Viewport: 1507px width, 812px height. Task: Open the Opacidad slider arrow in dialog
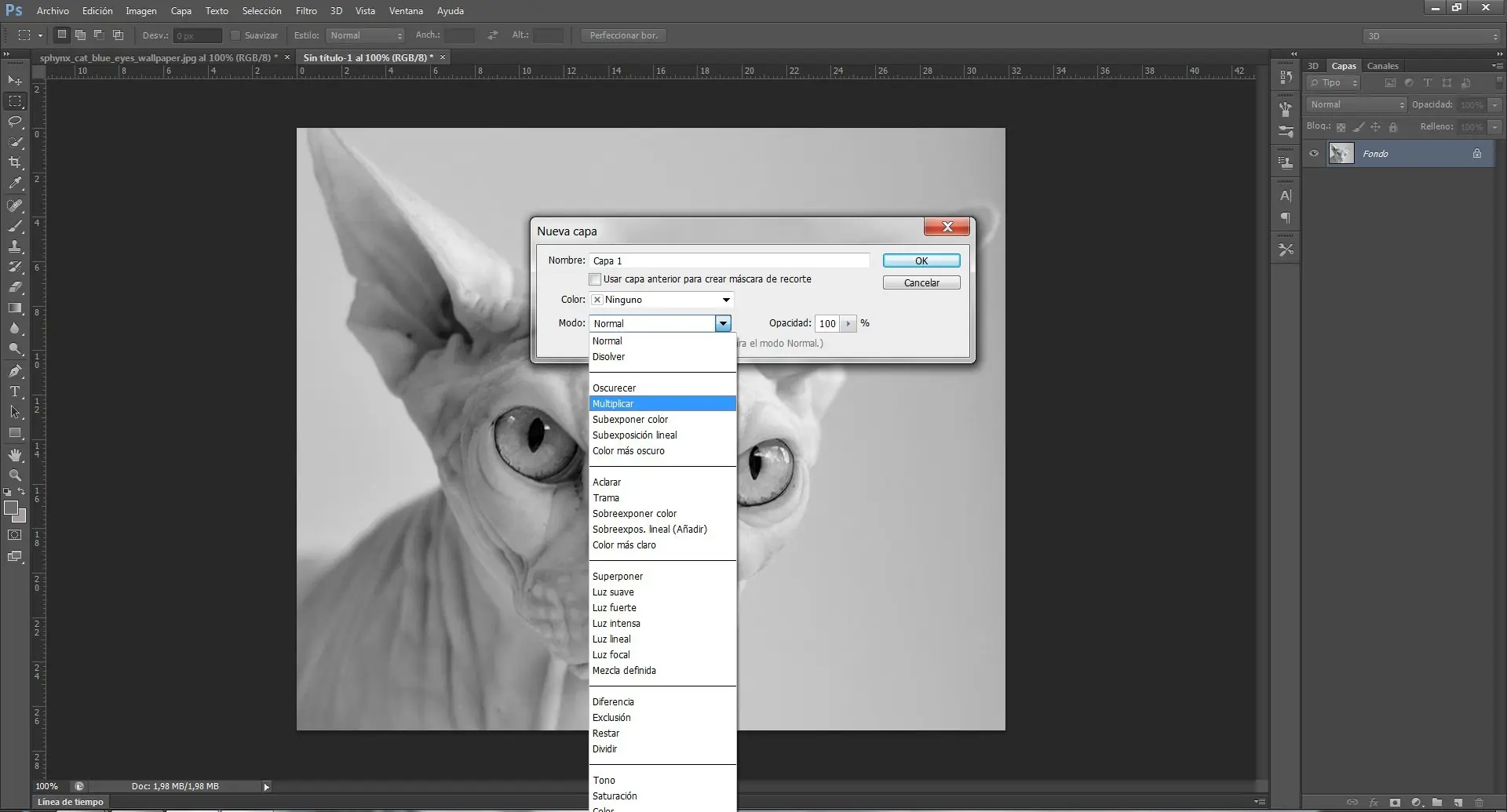click(x=848, y=323)
